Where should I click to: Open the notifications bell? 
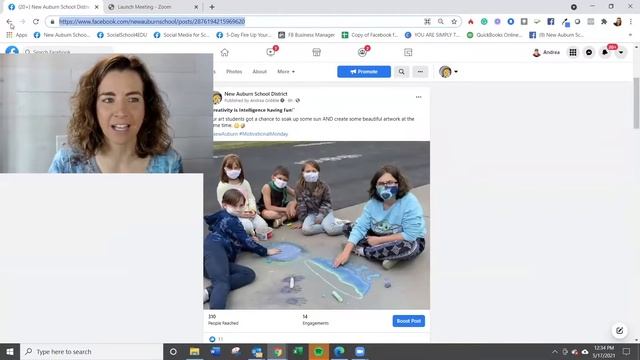605,52
